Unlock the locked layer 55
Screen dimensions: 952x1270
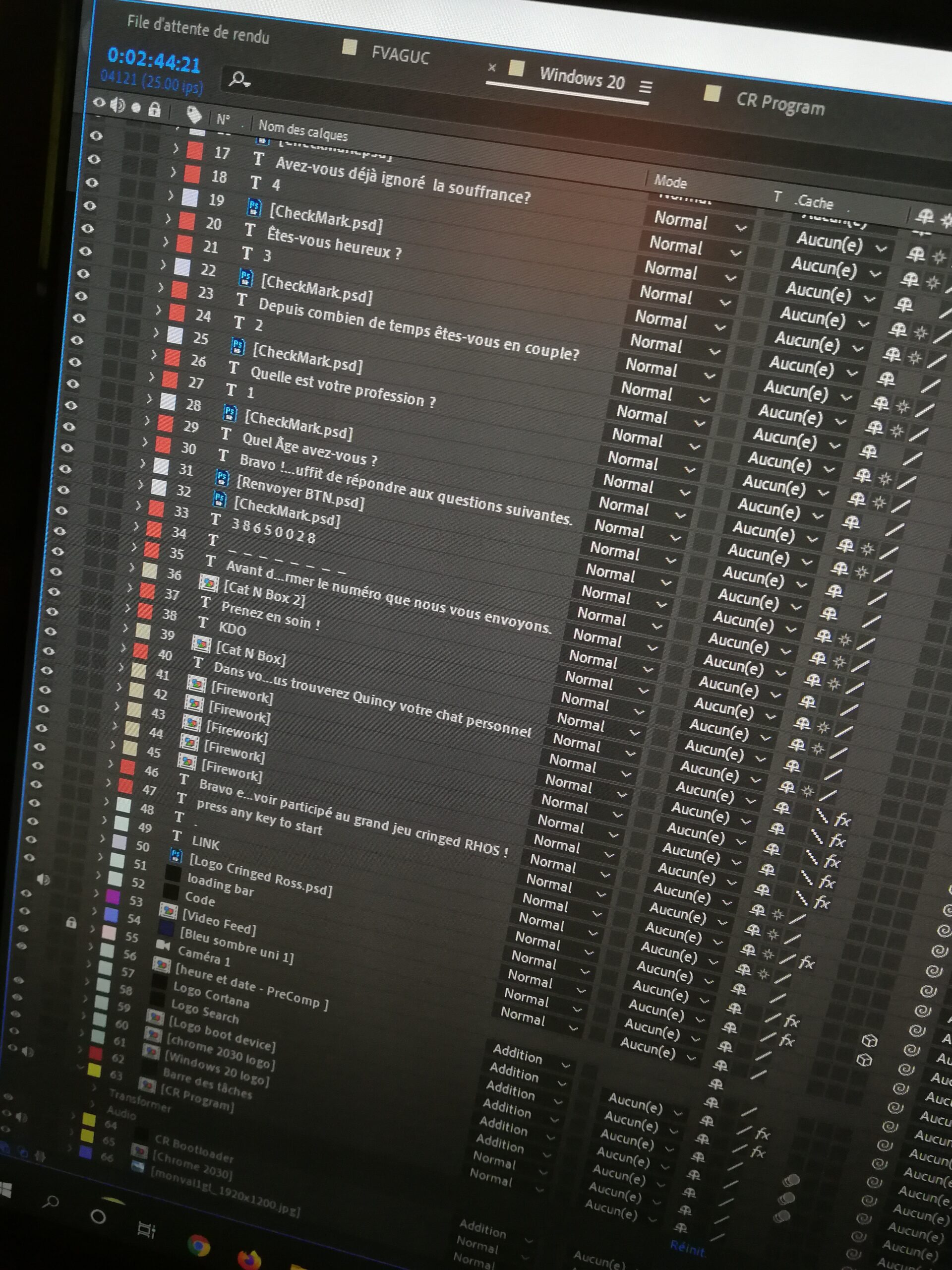71,923
